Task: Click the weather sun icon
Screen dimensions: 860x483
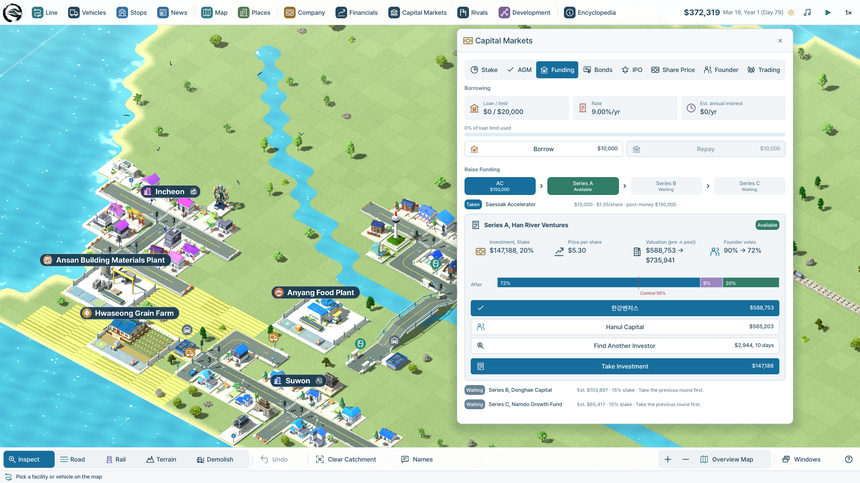Action: pos(791,12)
